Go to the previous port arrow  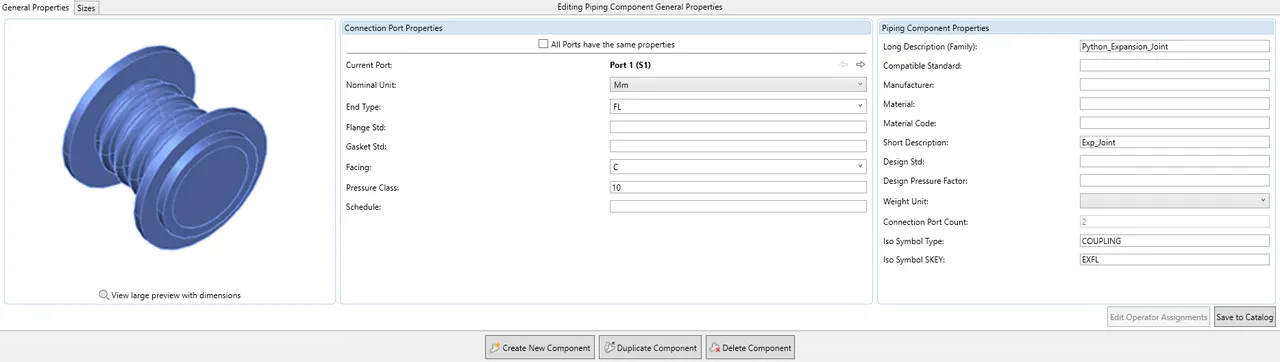(843, 65)
